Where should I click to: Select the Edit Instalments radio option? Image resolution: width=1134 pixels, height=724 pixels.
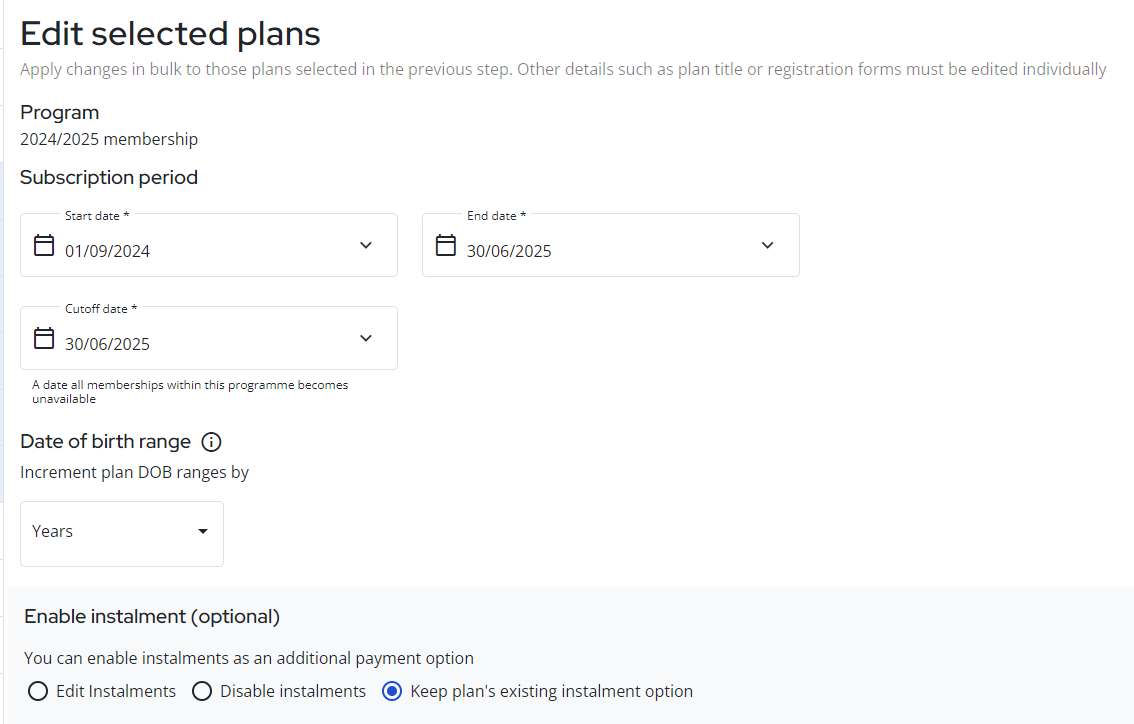(x=38, y=691)
